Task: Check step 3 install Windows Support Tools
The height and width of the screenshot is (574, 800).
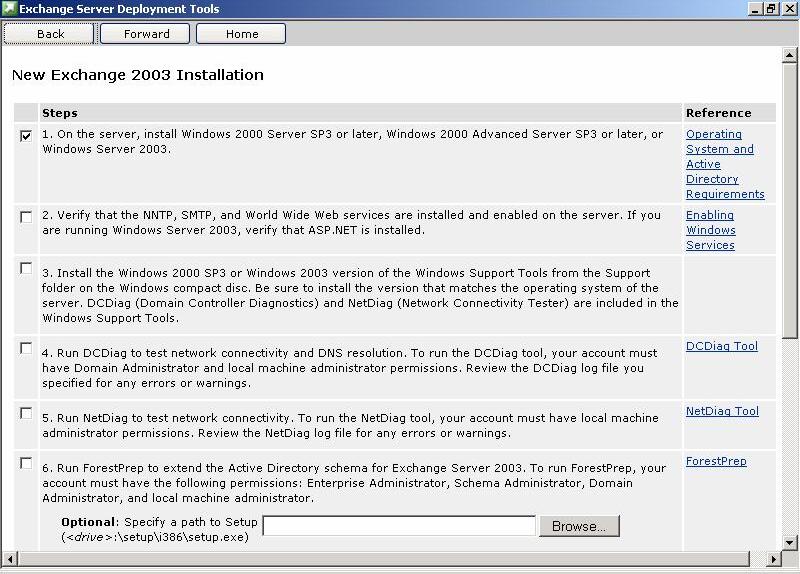Action: [26, 268]
